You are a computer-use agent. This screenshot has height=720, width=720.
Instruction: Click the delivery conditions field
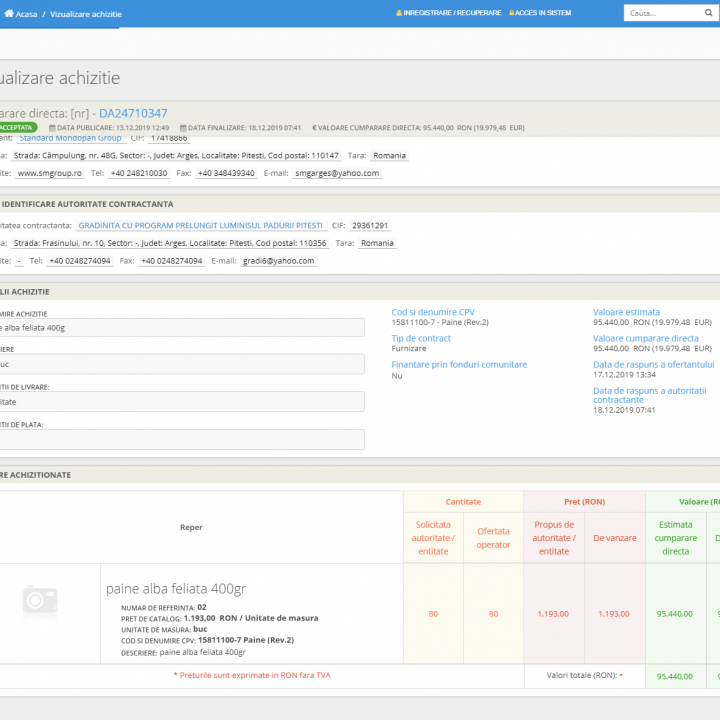point(182,402)
